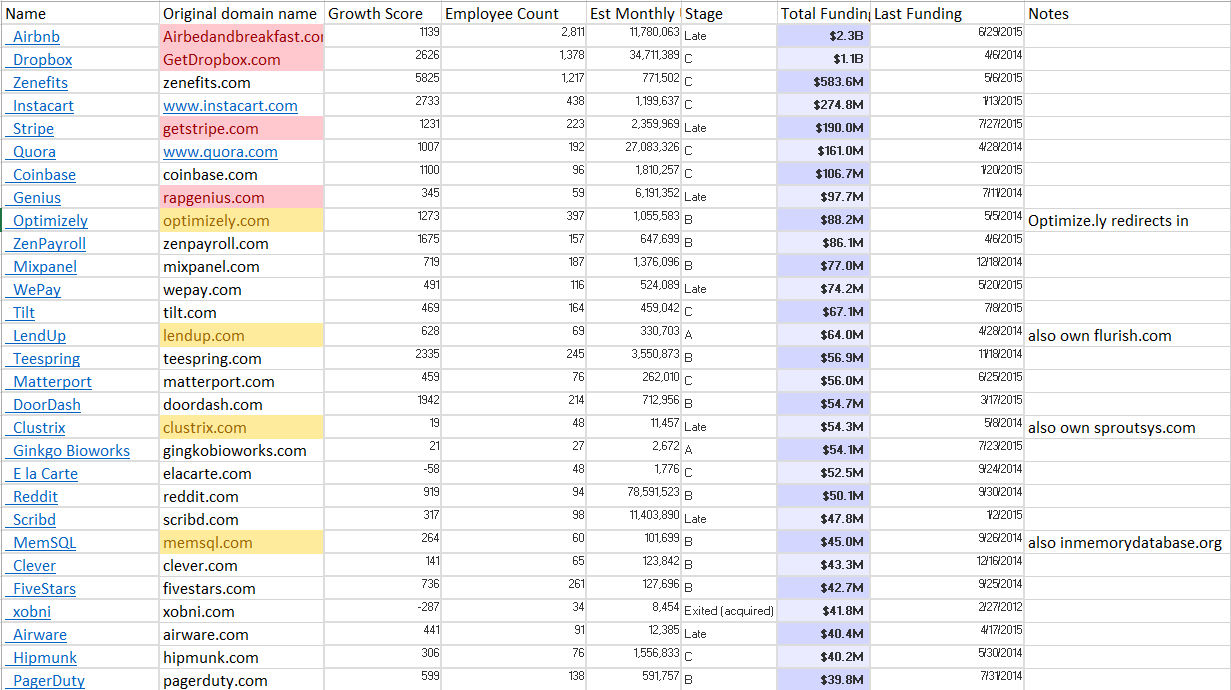The image size is (1231, 690).
Task: Select the memsql.com domain cell
Action: pyautogui.click(x=241, y=543)
